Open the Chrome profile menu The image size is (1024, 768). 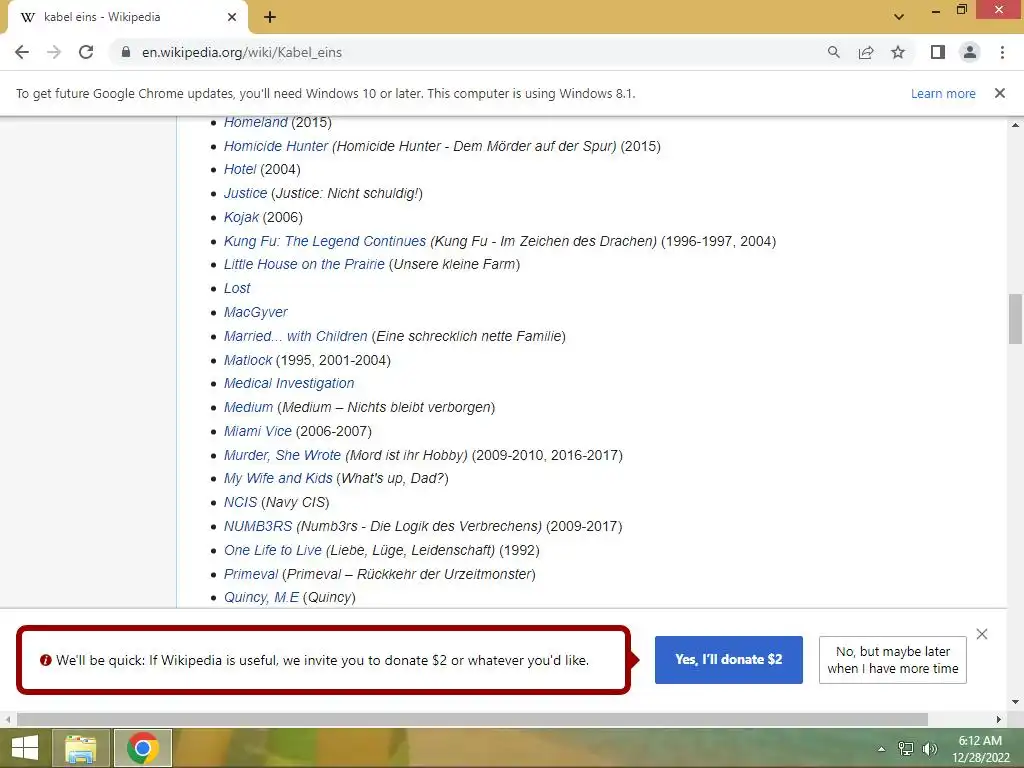click(x=970, y=52)
